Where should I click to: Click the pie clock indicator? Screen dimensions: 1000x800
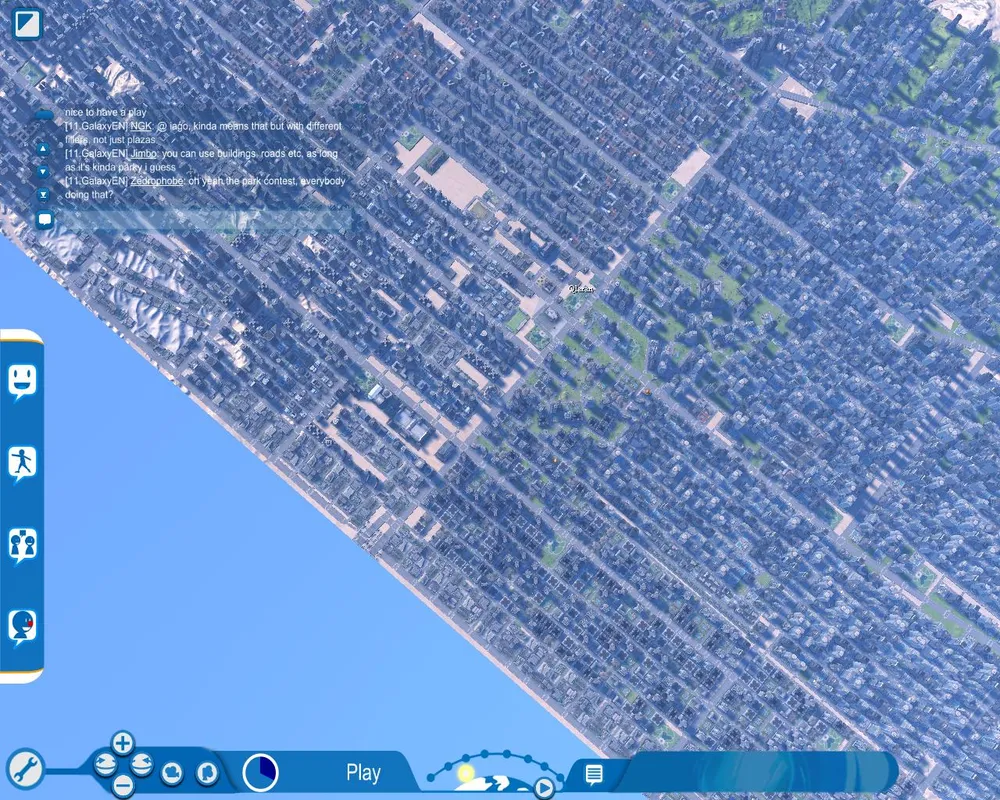[x=261, y=772]
